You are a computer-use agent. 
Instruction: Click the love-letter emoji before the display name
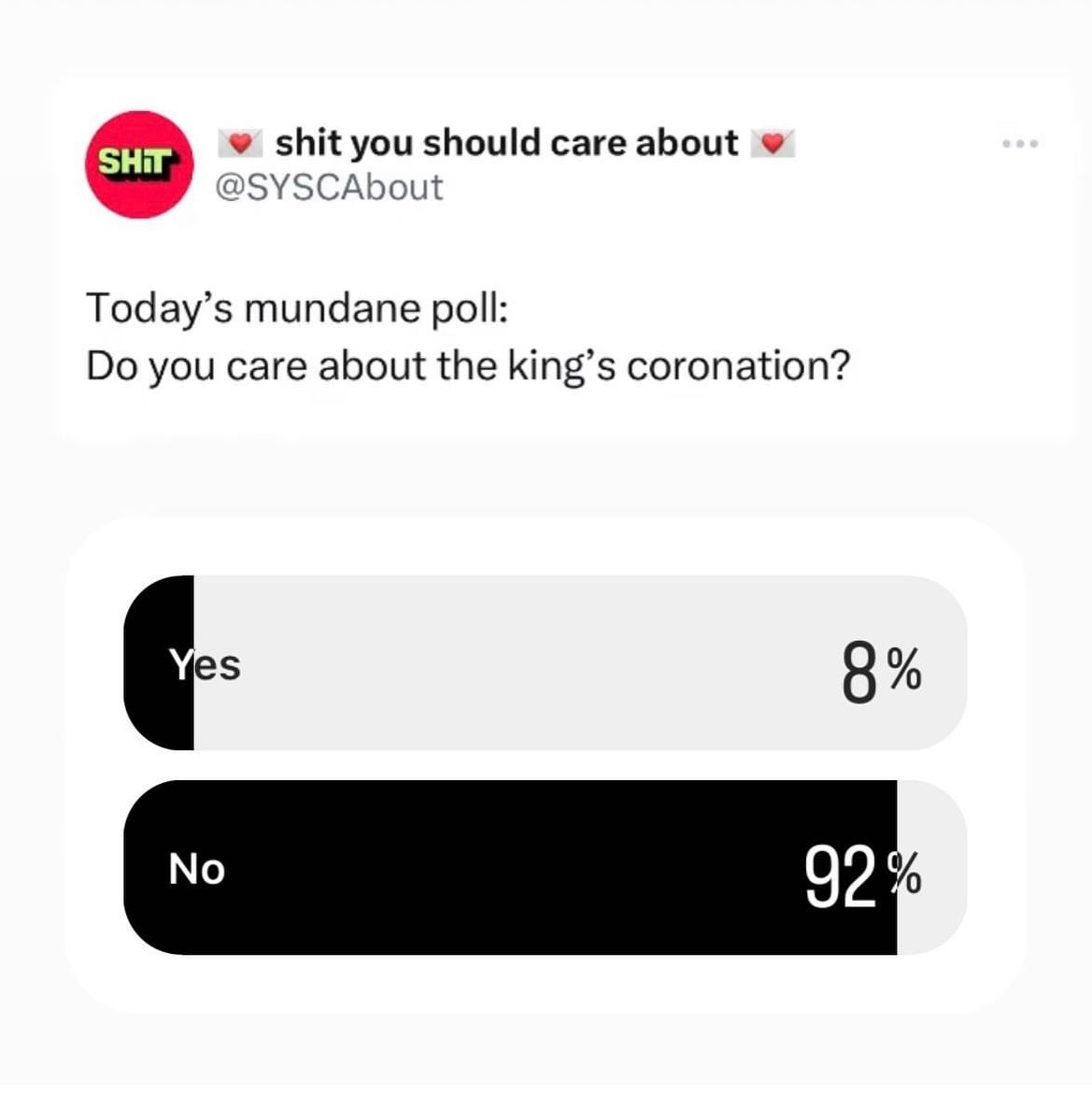coord(240,143)
